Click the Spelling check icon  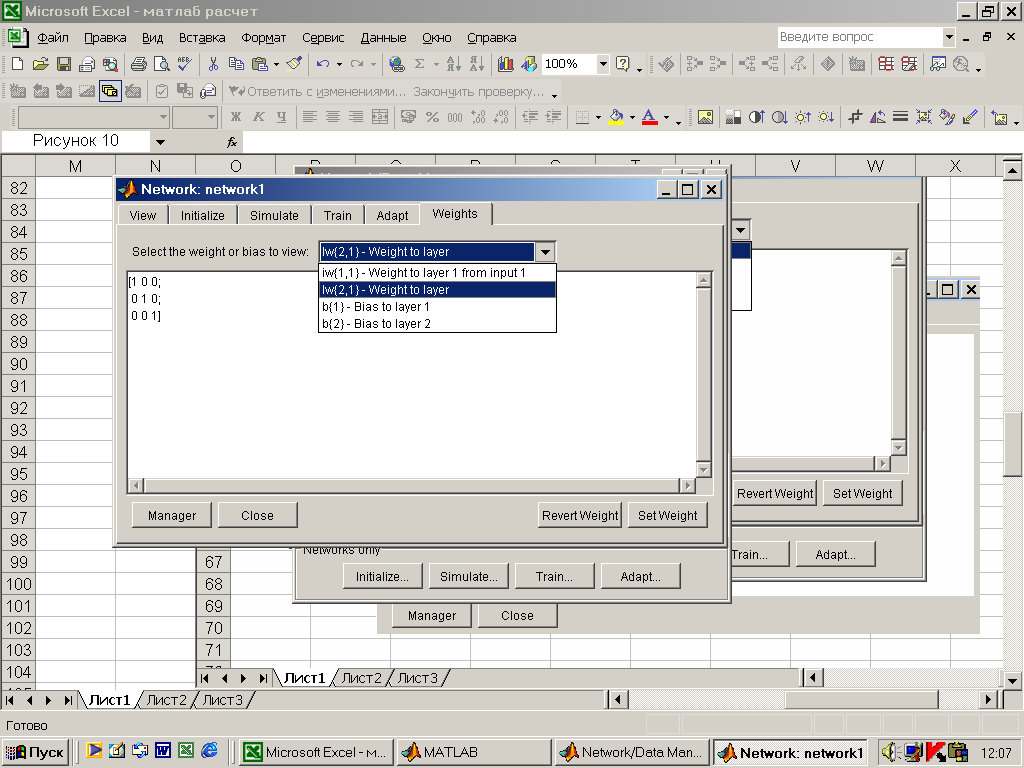[184, 63]
